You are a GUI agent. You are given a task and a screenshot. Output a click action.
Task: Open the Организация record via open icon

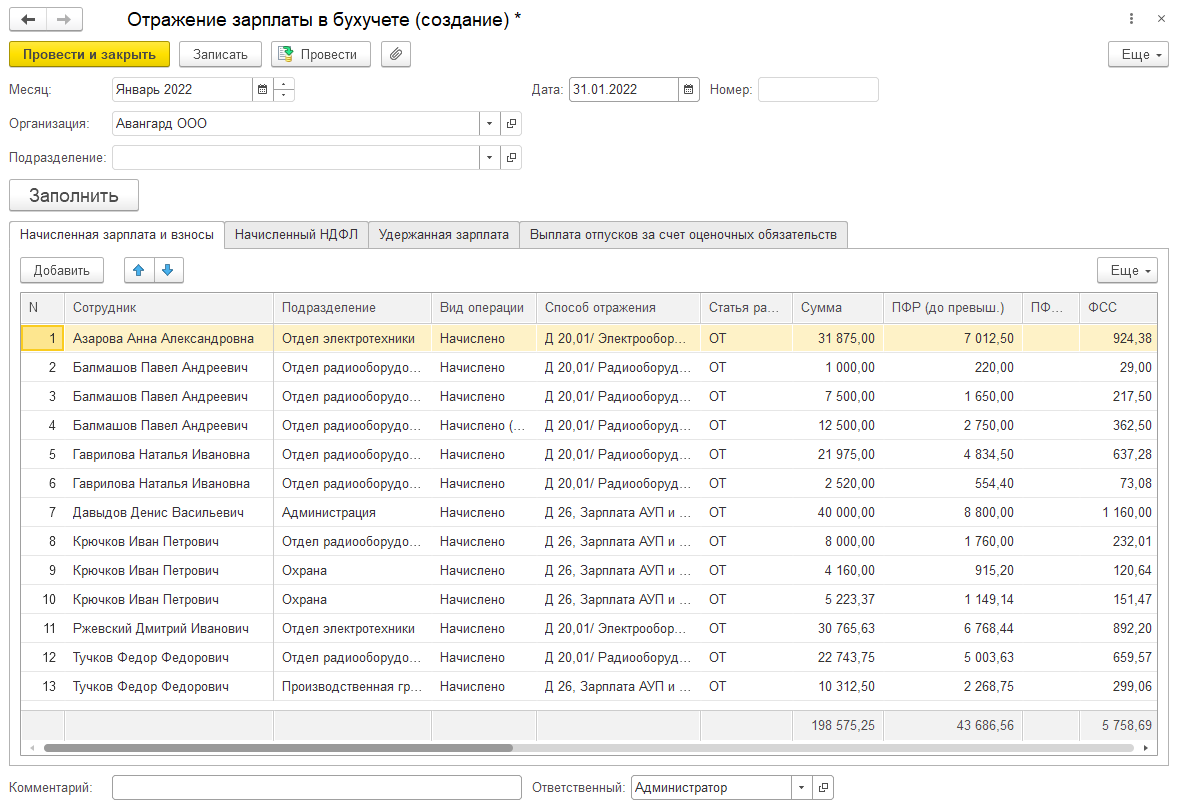pyautogui.click(x=511, y=124)
